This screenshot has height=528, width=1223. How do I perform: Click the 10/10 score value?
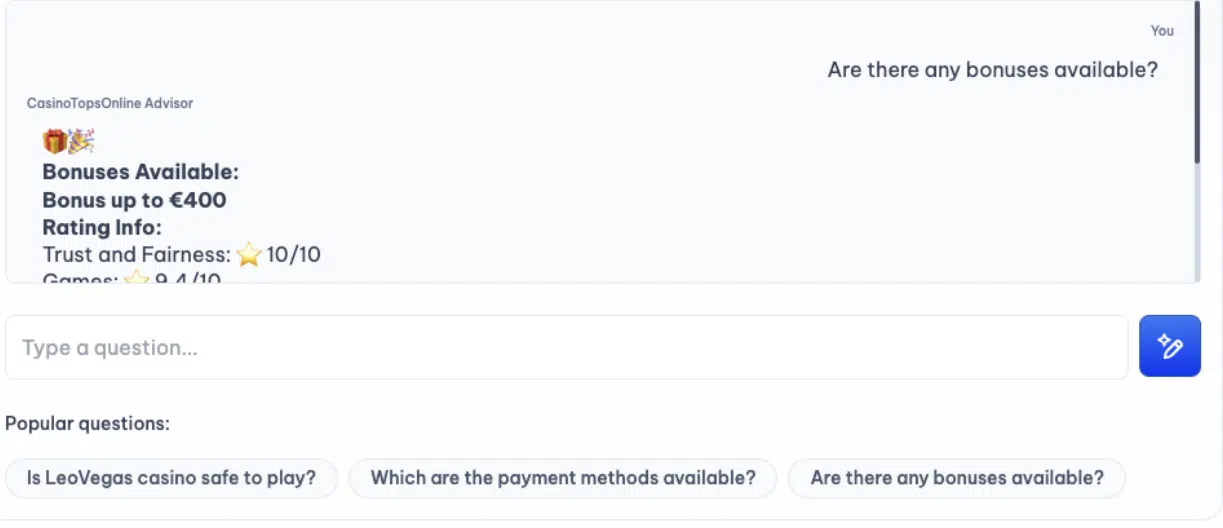click(293, 255)
